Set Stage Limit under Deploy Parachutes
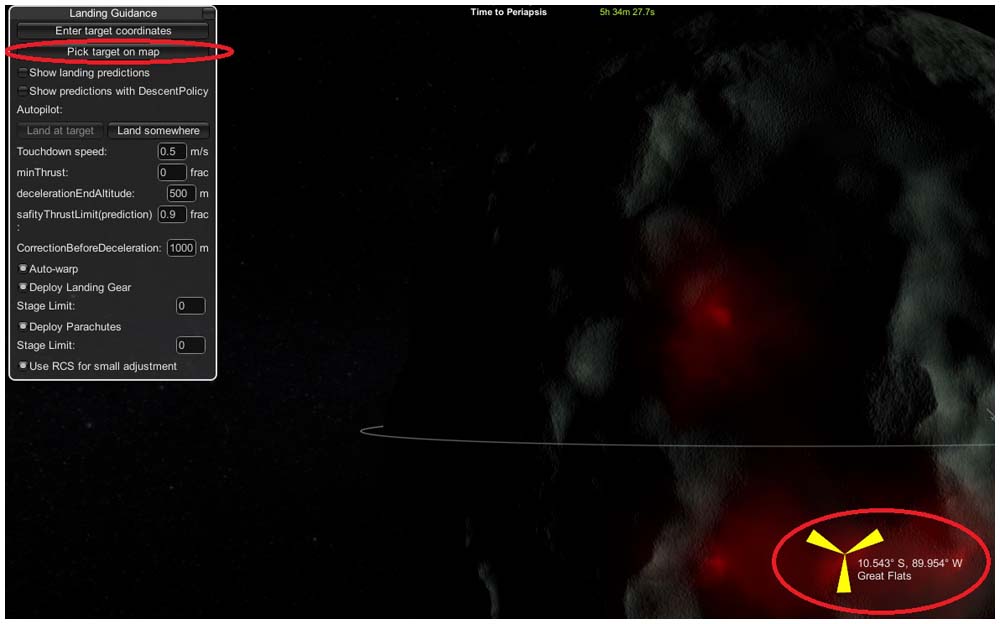Viewport: 1000px width, 624px height. [x=190, y=345]
